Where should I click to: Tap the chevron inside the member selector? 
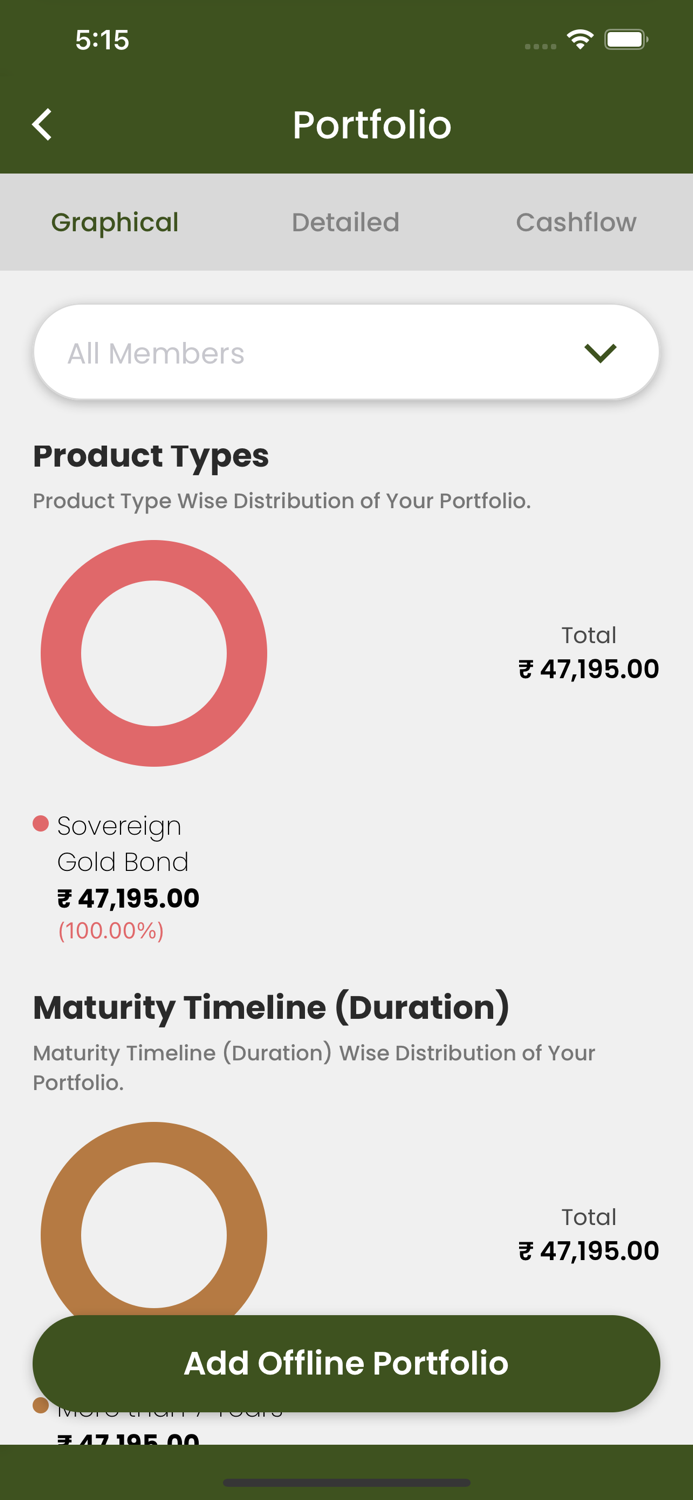click(600, 352)
